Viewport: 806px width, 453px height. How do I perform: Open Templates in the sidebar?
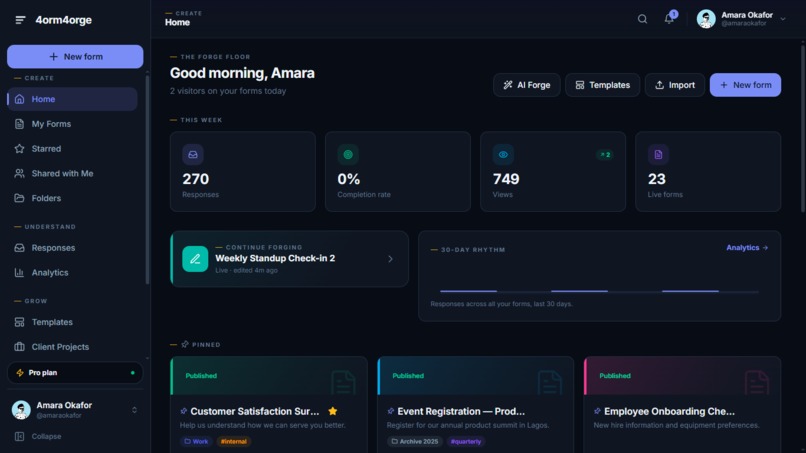(x=72, y=322)
